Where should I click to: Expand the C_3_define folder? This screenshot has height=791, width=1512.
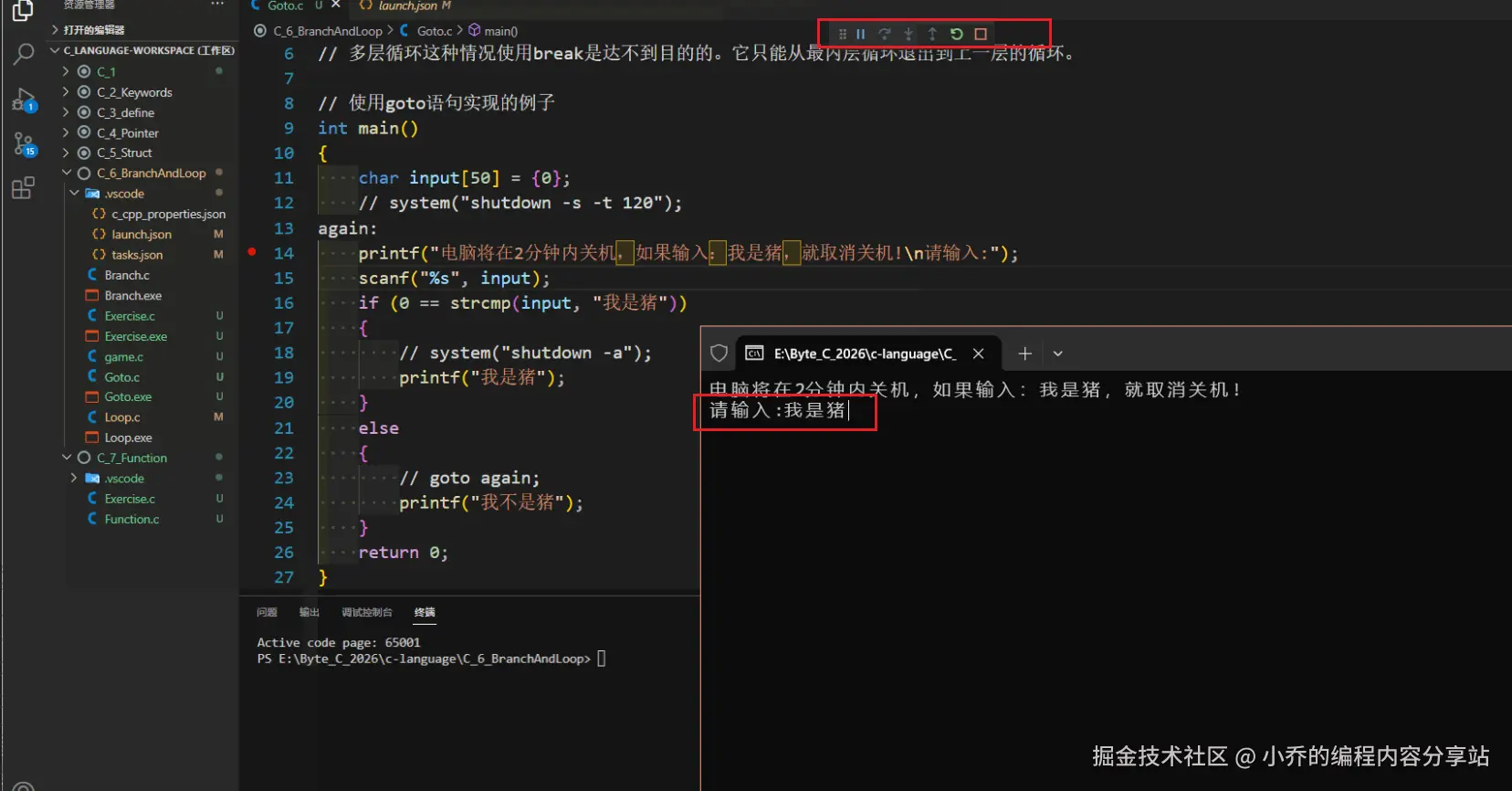pyautogui.click(x=66, y=112)
